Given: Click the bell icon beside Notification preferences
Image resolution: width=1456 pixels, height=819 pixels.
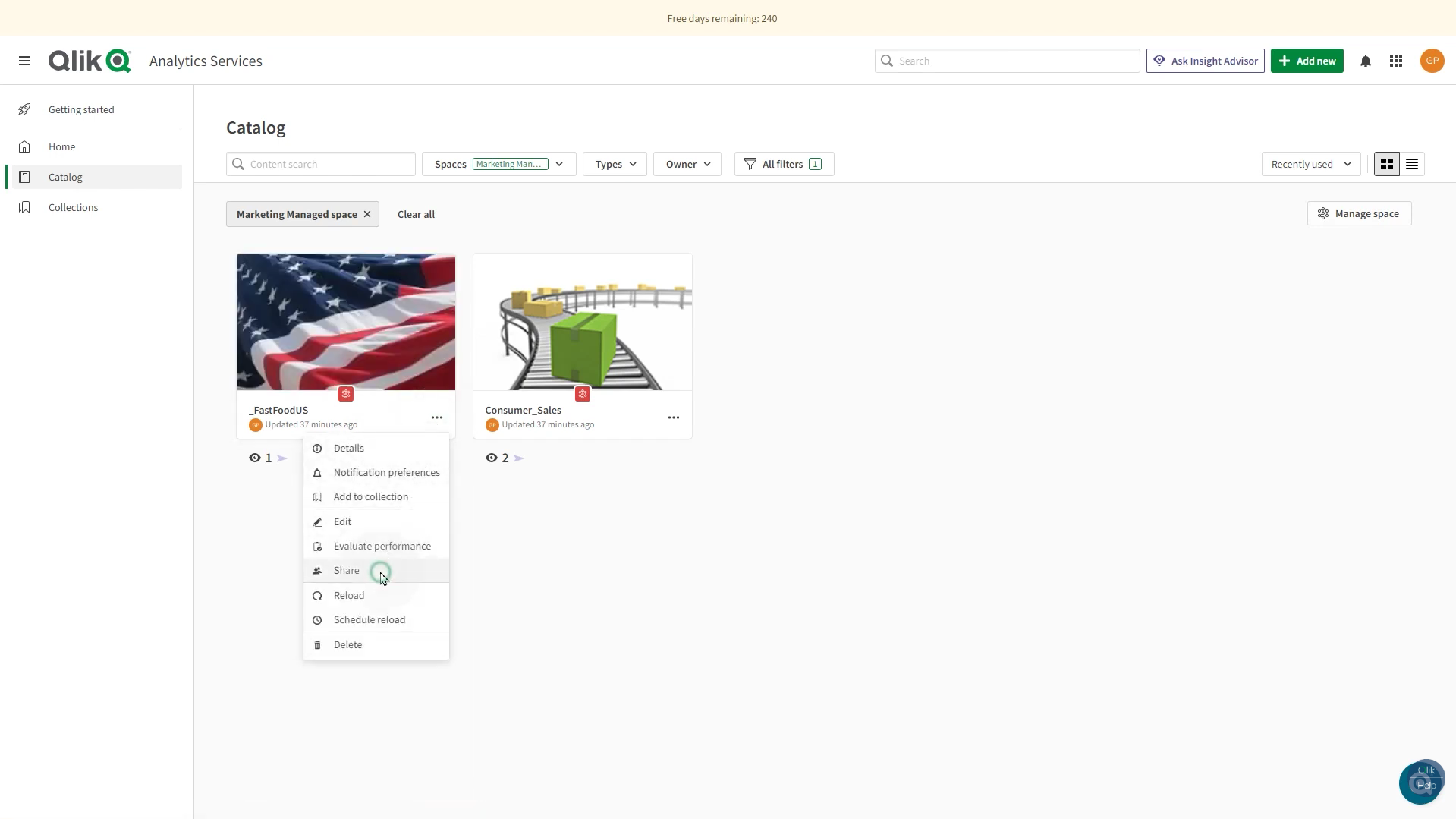Looking at the screenshot, I should (317, 473).
